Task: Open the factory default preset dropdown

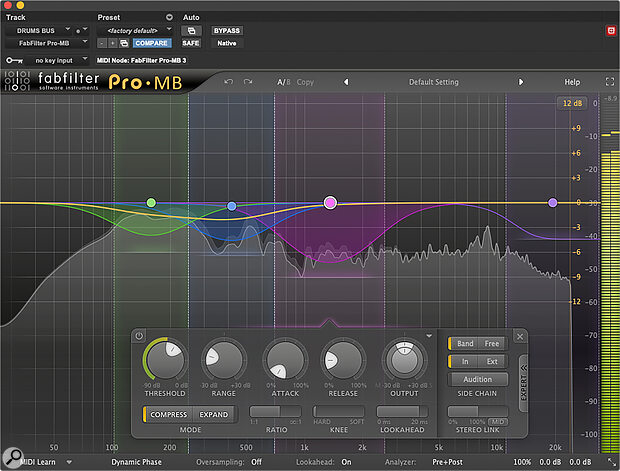Action: tap(135, 30)
